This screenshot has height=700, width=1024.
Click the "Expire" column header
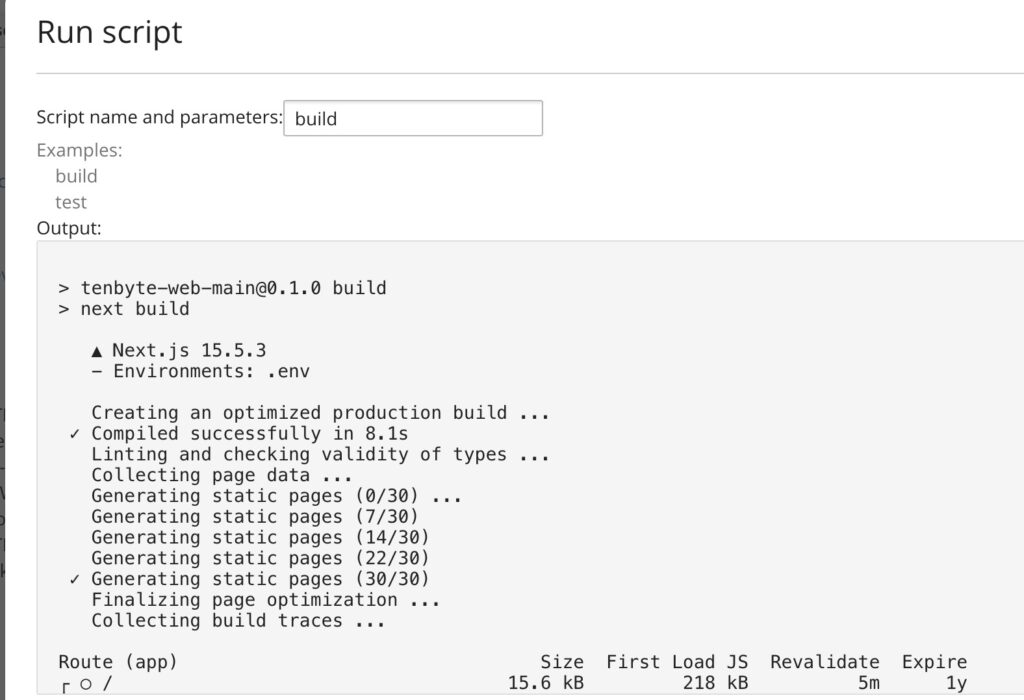tap(934, 662)
